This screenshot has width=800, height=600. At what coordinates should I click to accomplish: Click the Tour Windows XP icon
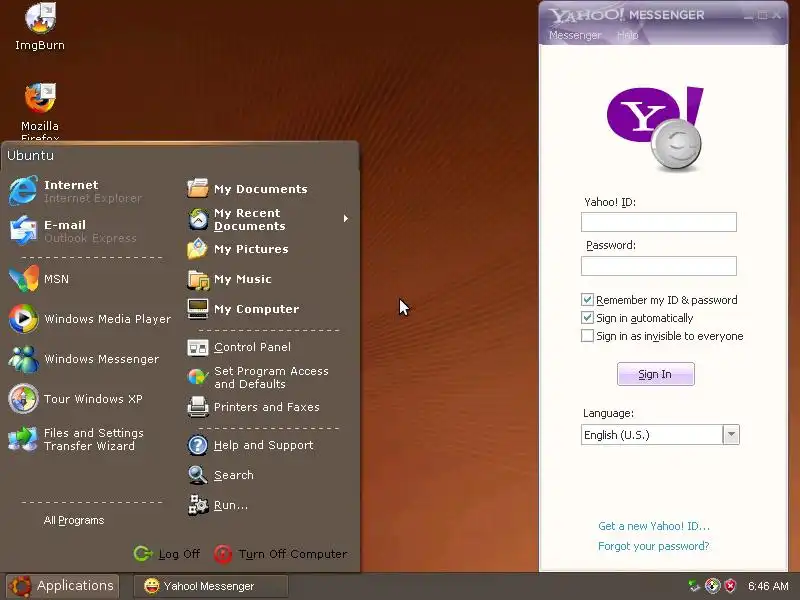click(x=23, y=398)
